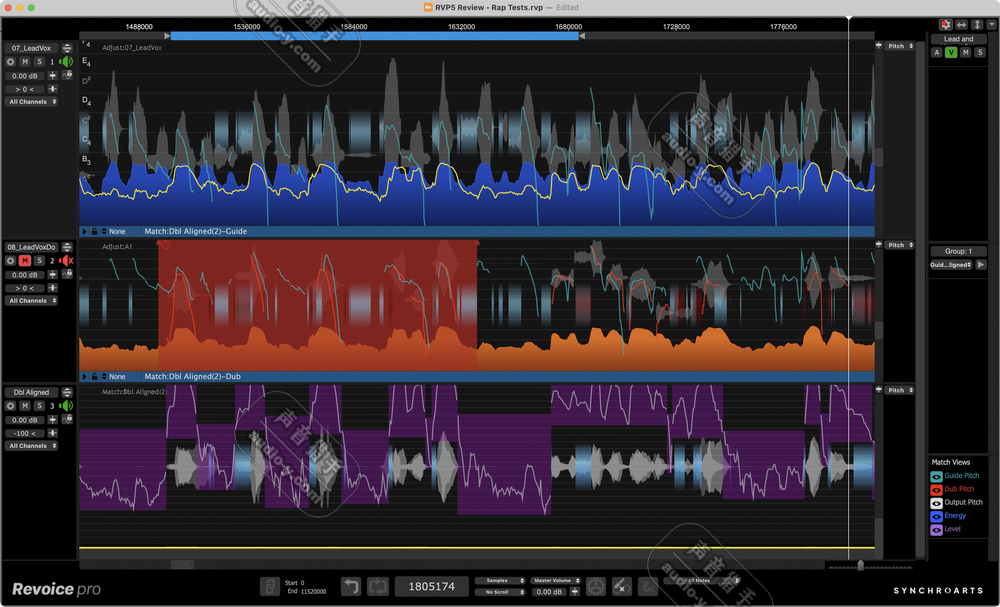
Task: Open the All Channels dropdown on 07_LeadVox
Action: 31,101
